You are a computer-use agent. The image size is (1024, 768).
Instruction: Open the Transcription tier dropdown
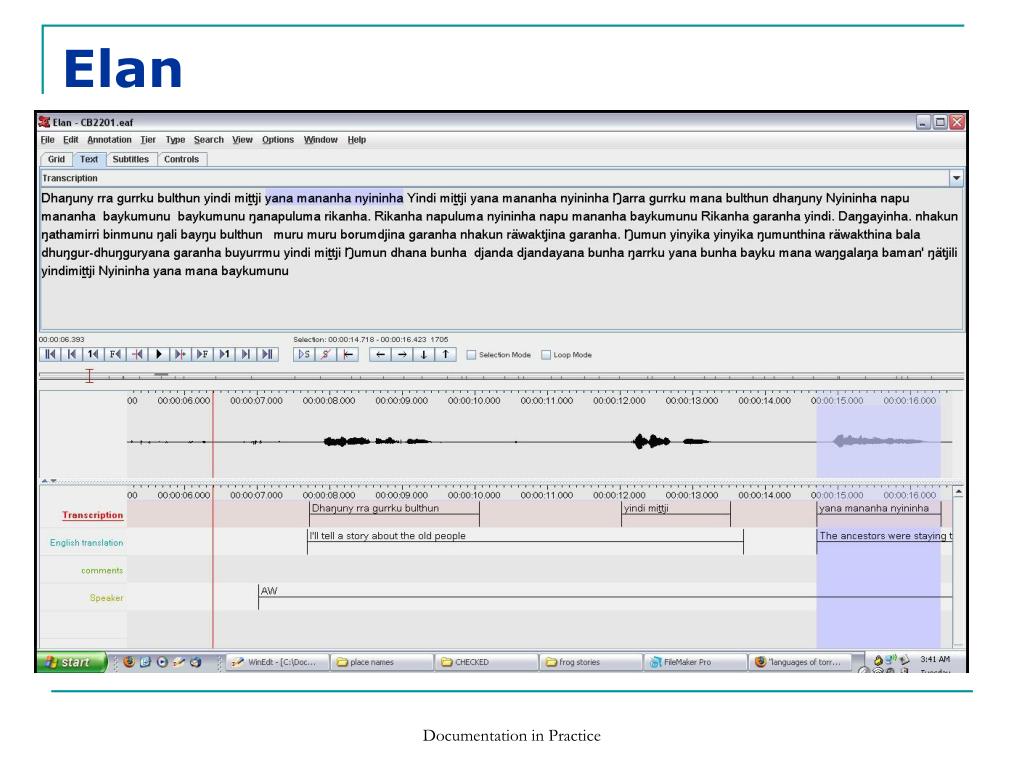click(956, 178)
